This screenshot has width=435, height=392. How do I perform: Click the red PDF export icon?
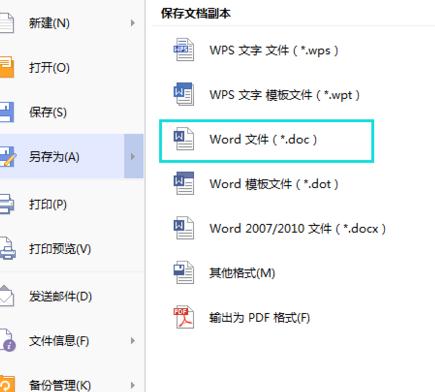pos(184,317)
